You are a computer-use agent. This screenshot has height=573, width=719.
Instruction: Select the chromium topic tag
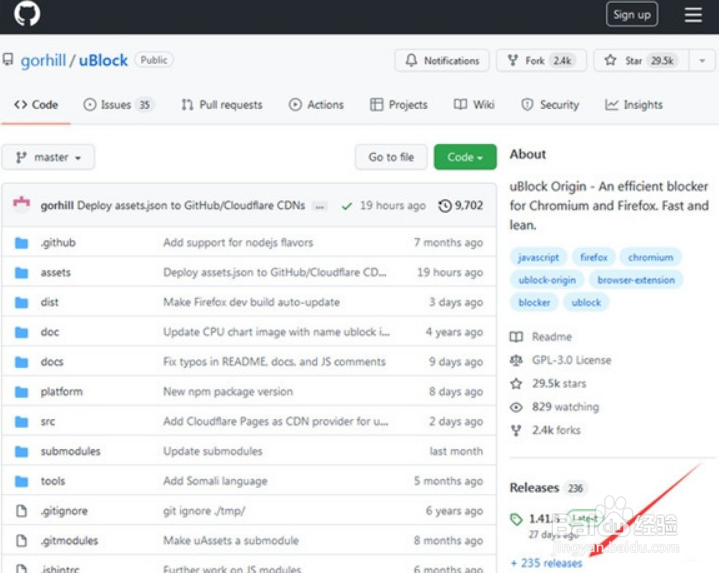point(650,257)
